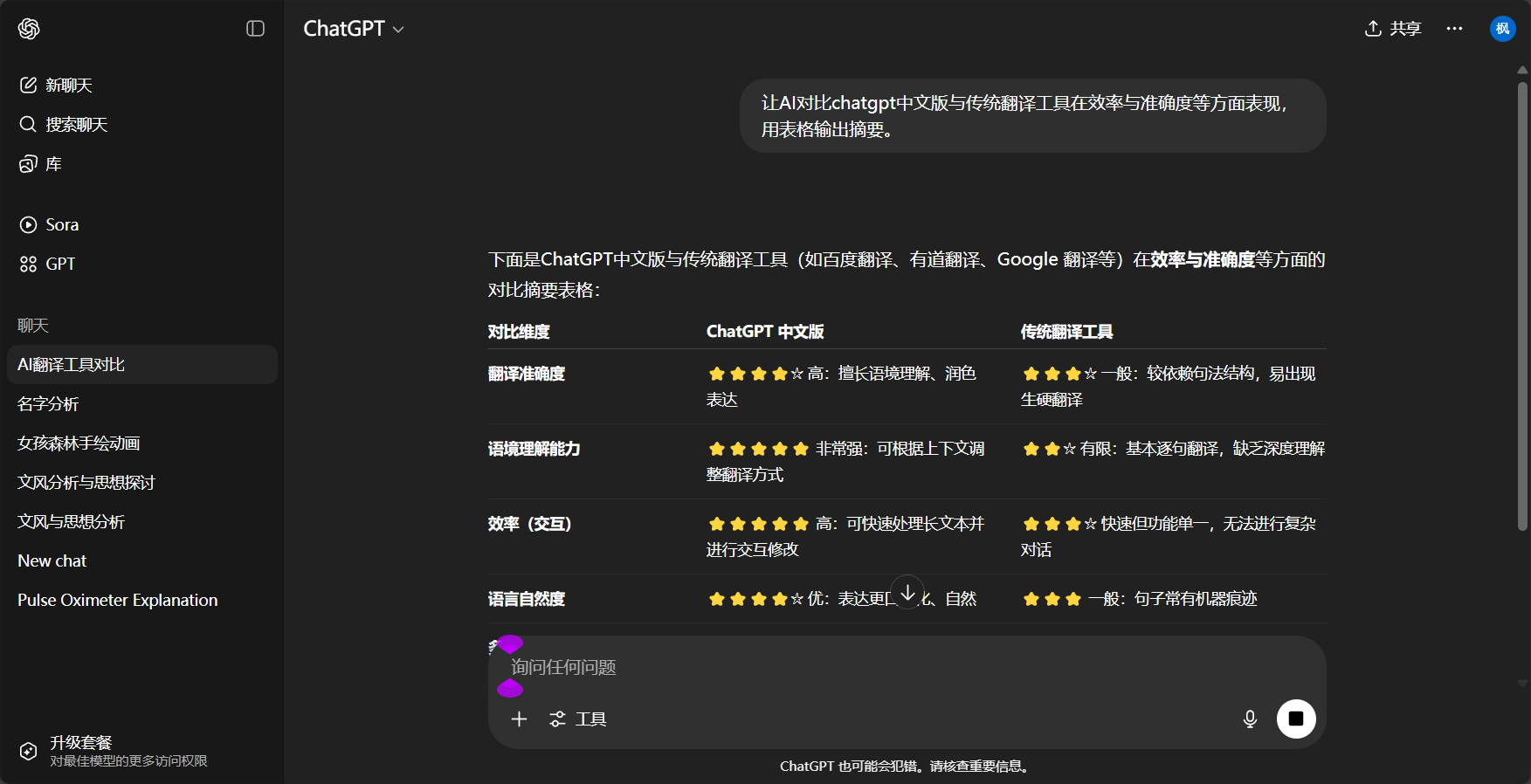Stop generating with the square stop button
This screenshot has width=1531, height=784.
pyautogui.click(x=1296, y=719)
